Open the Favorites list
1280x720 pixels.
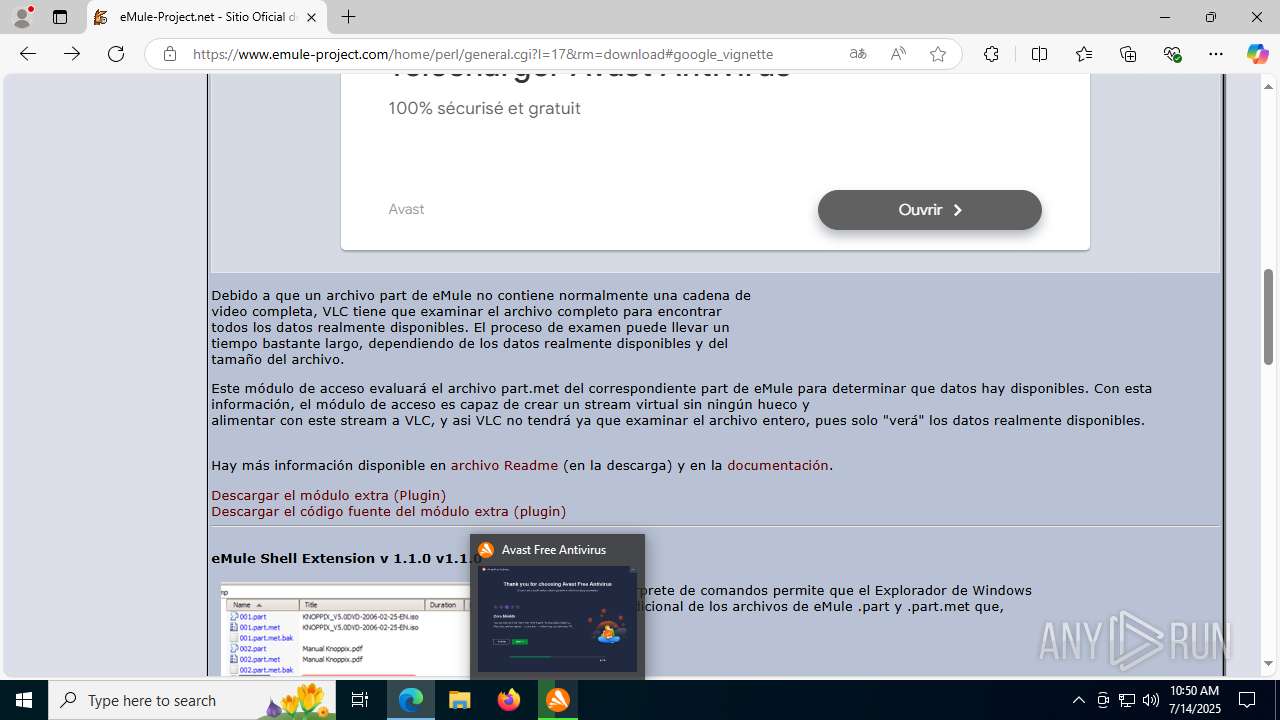click(1084, 54)
